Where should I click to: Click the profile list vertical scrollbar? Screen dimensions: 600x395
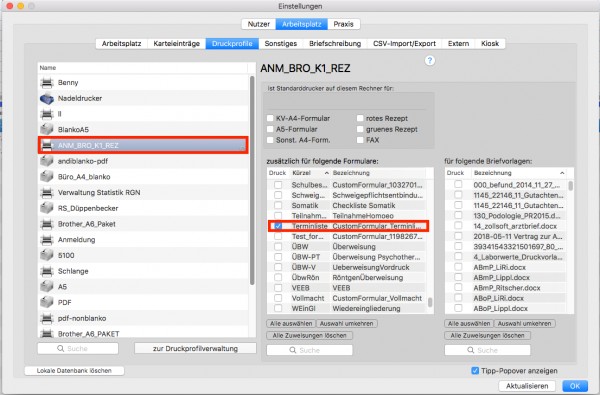pos(252,180)
